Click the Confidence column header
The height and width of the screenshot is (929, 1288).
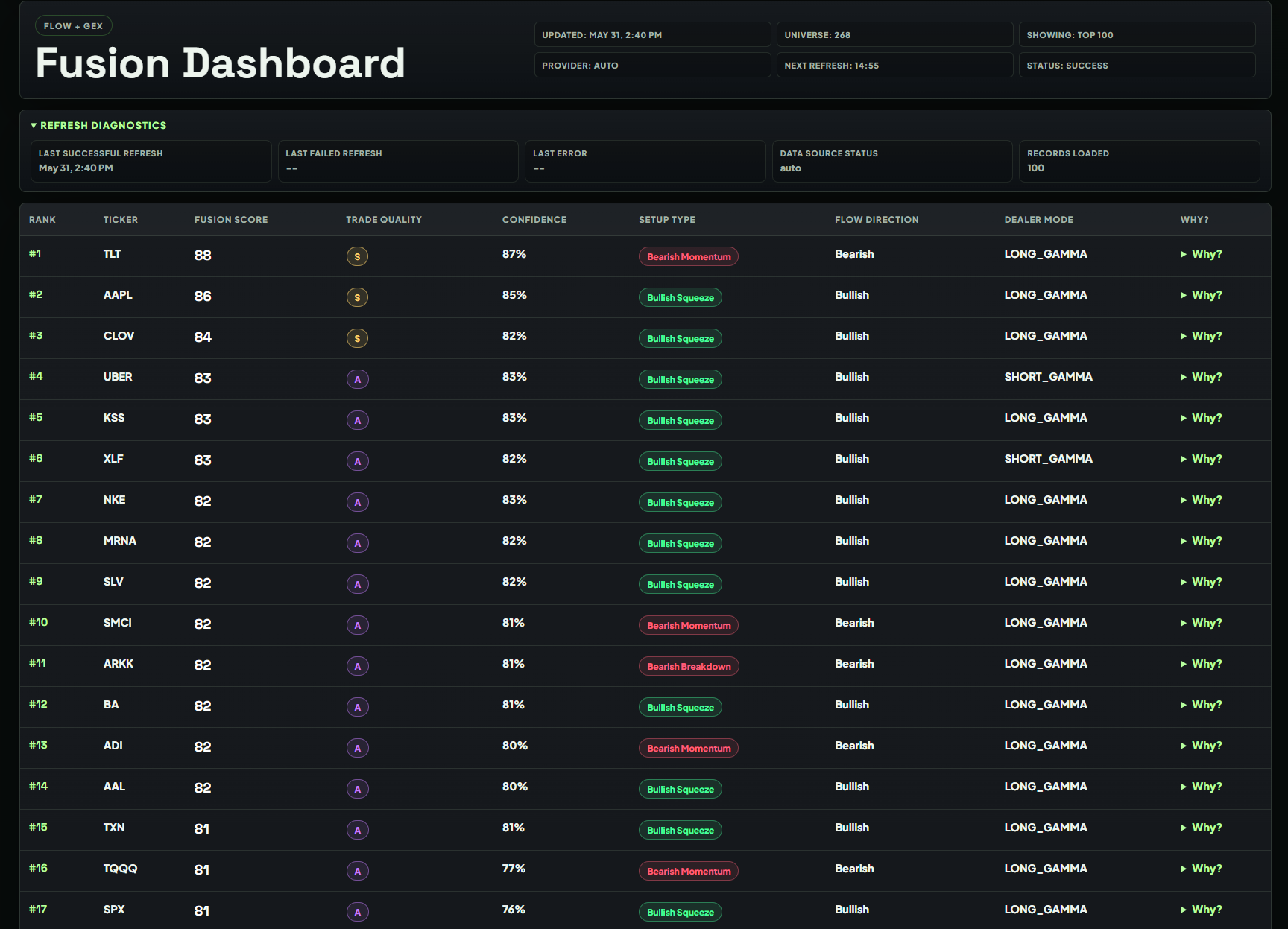(x=534, y=220)
